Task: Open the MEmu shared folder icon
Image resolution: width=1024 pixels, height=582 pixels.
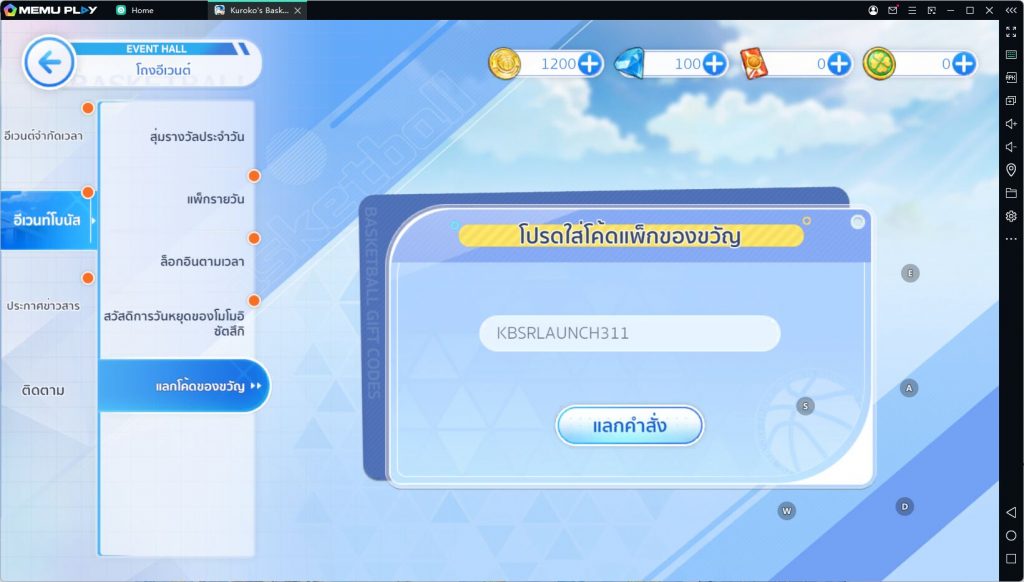Action: (x=1011, y=193)
